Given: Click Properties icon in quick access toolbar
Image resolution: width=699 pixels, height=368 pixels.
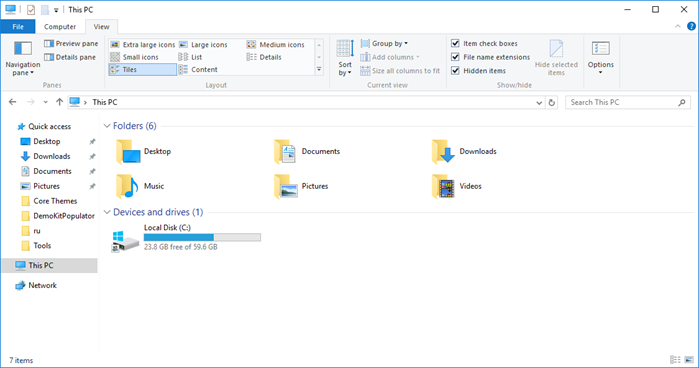Looking at the screenshot, I should [x=31, y=9].
